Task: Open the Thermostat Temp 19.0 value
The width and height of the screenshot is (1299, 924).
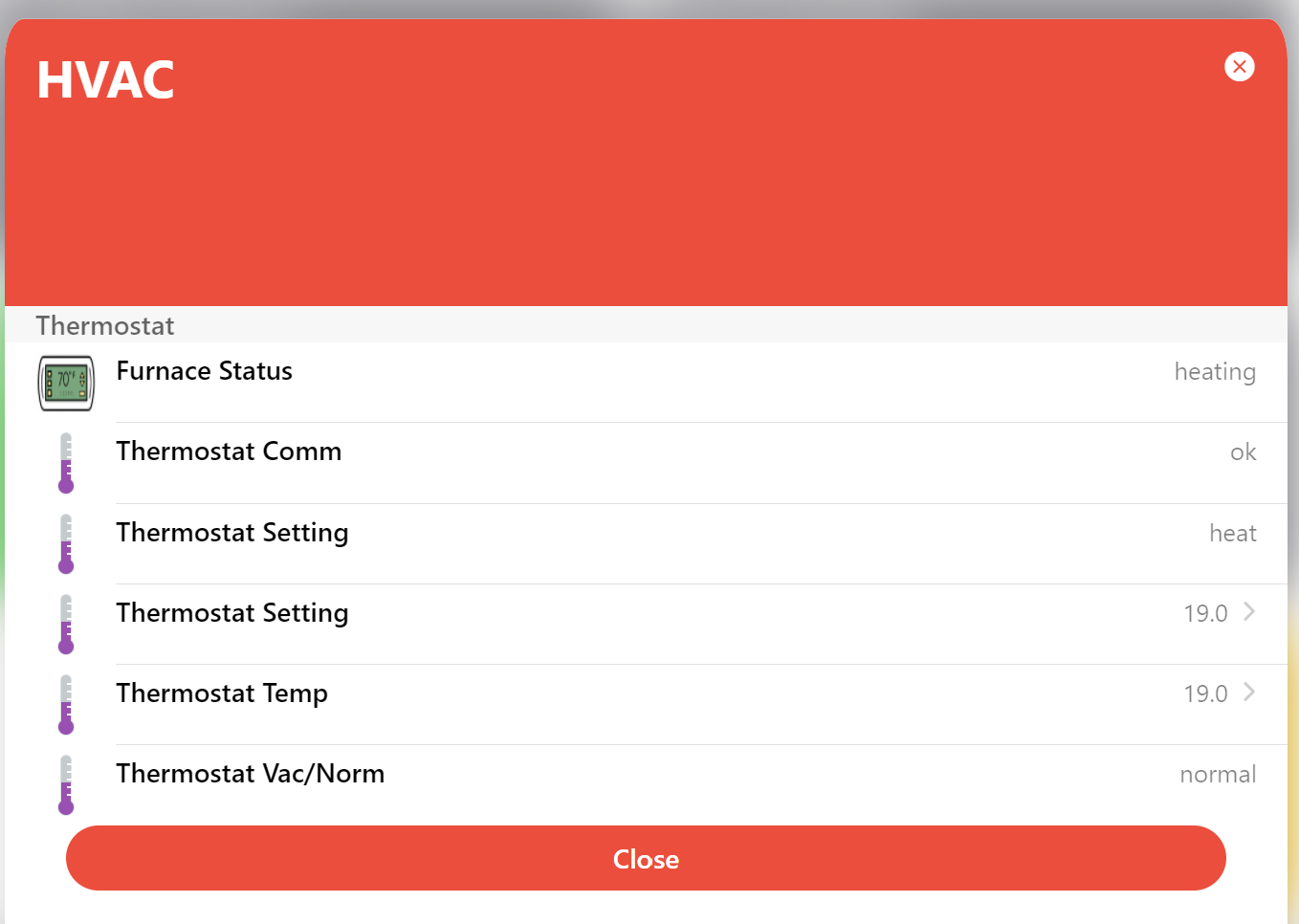Action: pos(1205,693)
